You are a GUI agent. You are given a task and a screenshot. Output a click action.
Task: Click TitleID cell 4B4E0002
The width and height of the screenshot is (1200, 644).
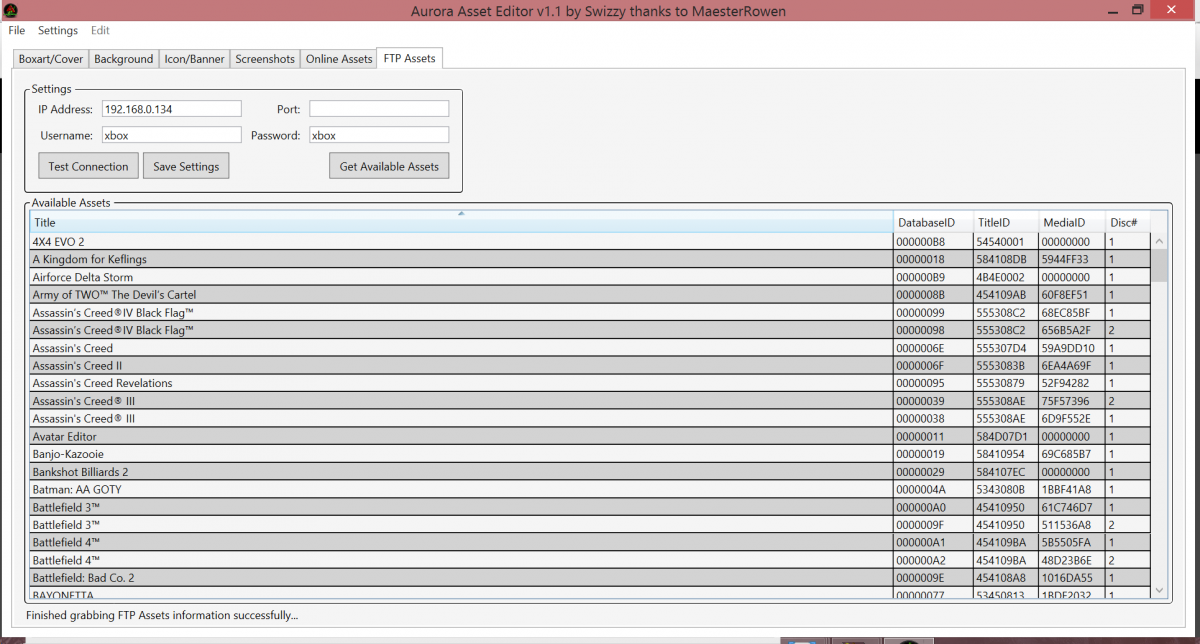point(1006,277)
